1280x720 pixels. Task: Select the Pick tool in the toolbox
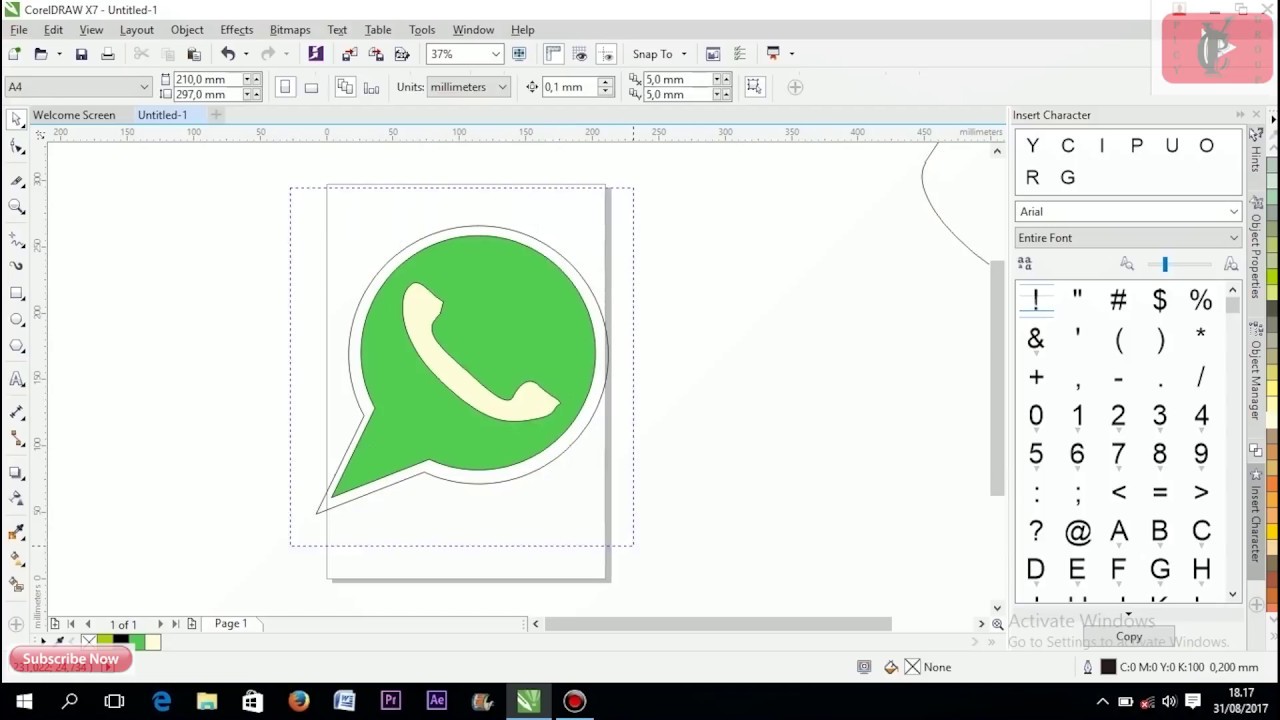16,120
